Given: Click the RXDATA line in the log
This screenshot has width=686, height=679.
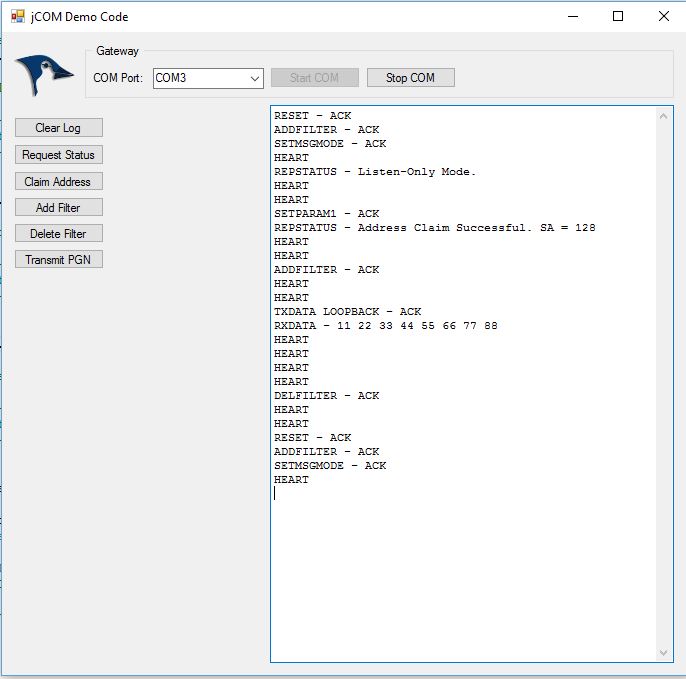Looking at the screenshot, I should tap(385, 326).
